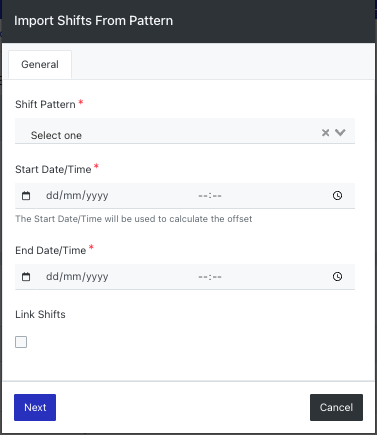
Task: Click the End Date/Time field label
Action: click(51, 250)
